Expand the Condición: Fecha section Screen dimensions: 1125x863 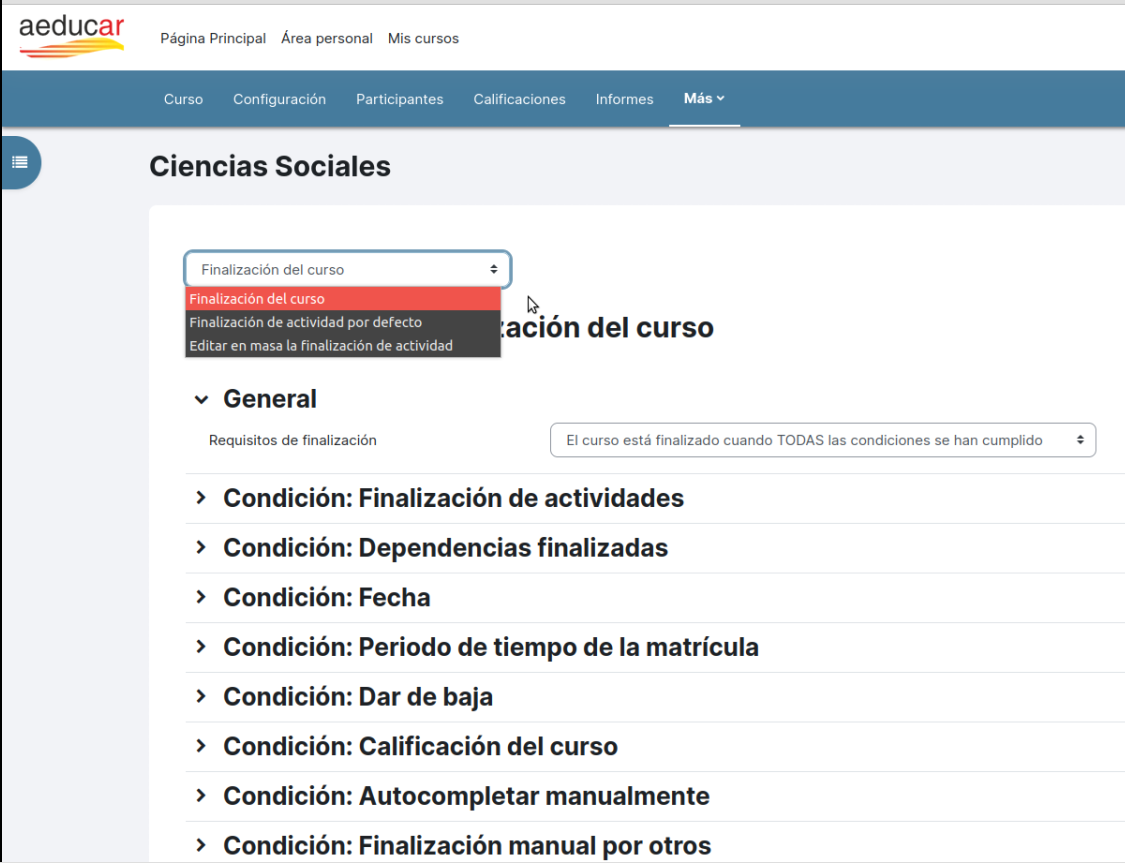click(202, 597)
